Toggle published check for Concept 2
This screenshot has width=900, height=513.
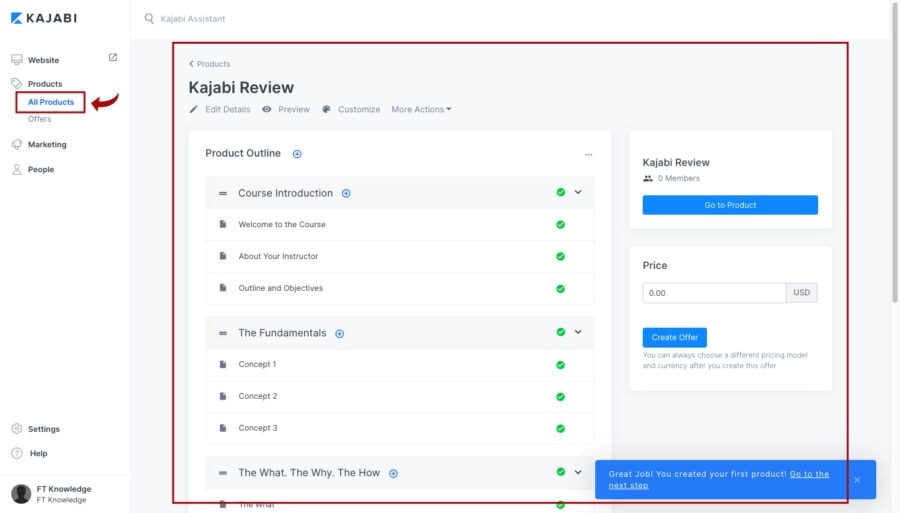560,397
